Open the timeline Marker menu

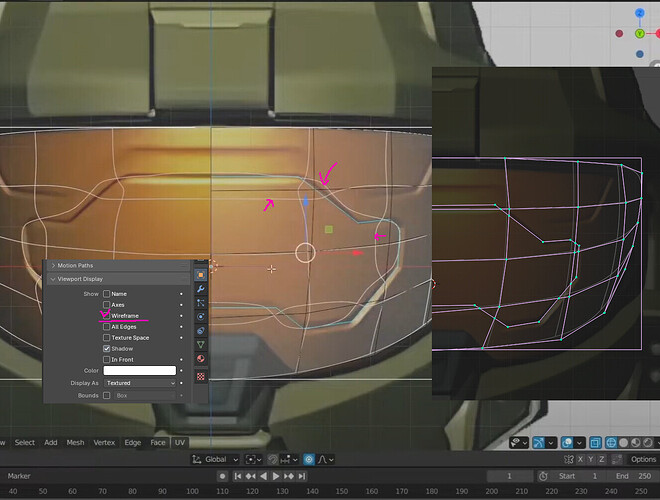click(x=19, y=476)
